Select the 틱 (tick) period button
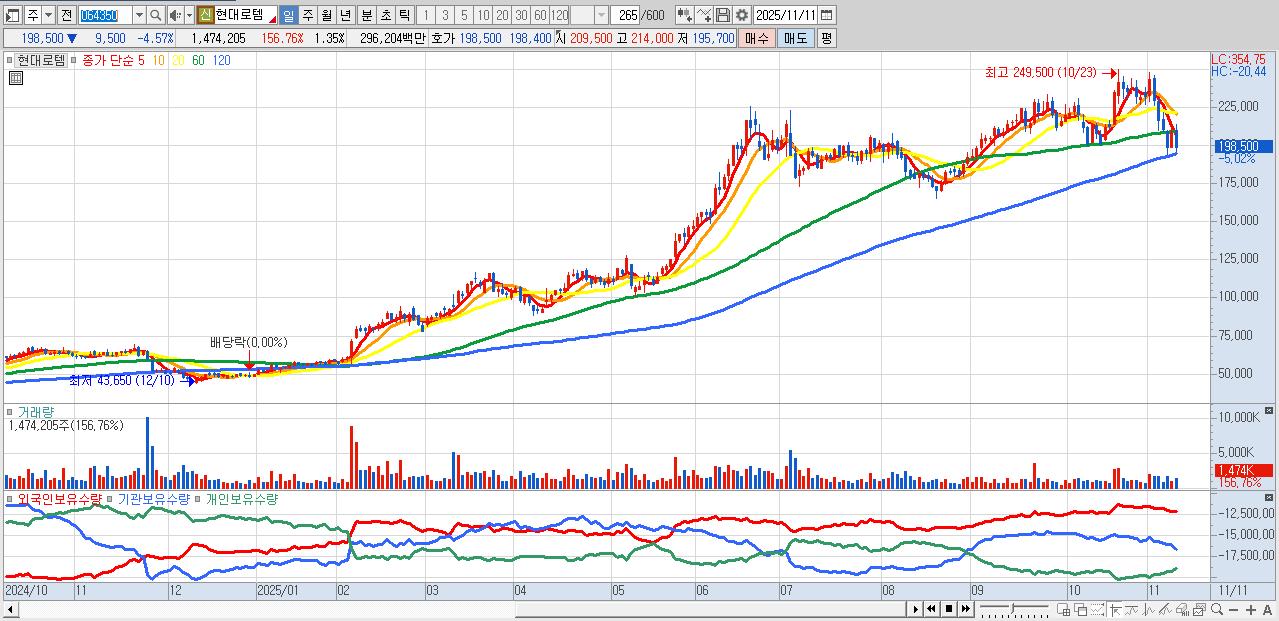The width and height of the screenshot is (1279, 621). [404, 15]
